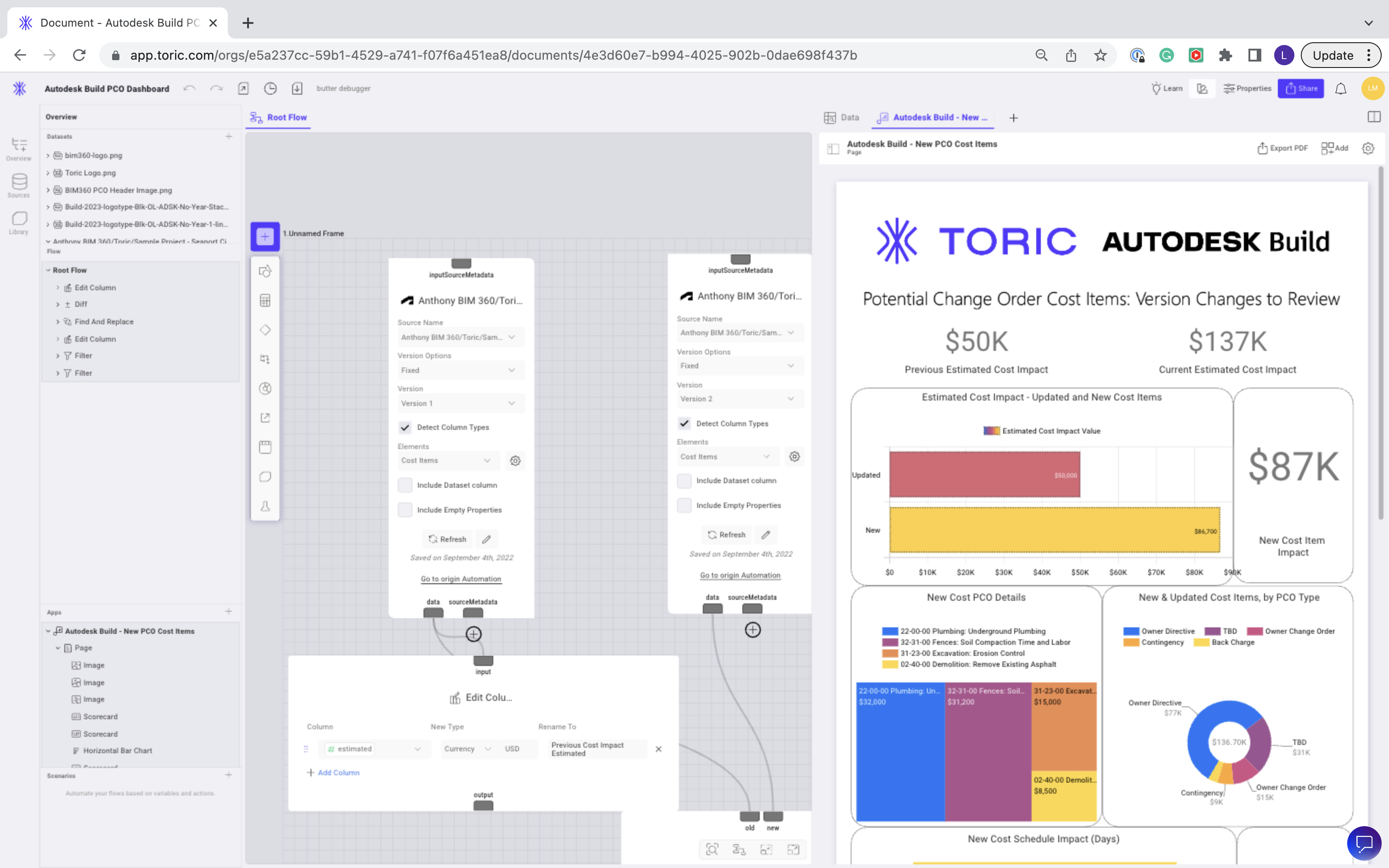The image size is (1389, 868).
Task: Open Cost Items settings gear in Version 1 node
Action: pyautogui.click(x=515, y=460)
